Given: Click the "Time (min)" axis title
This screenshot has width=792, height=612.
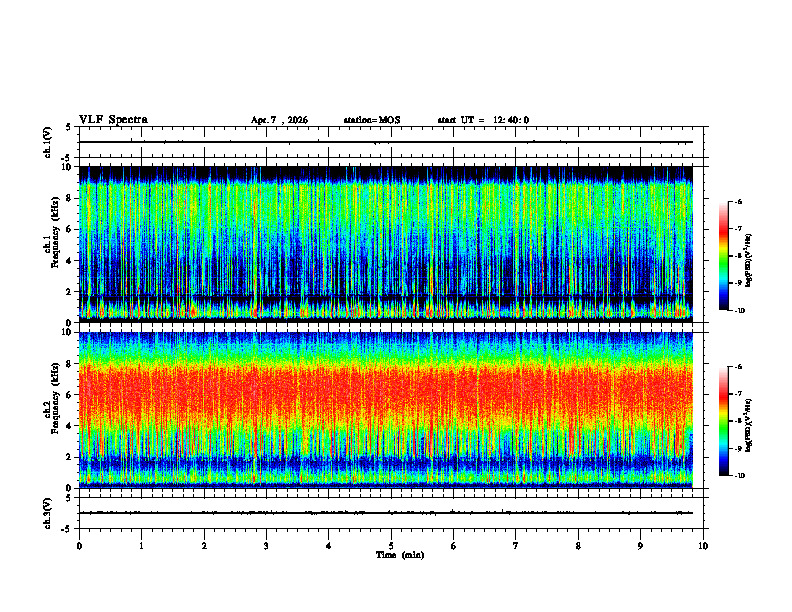Looking at the screenshot, I should point(400,555).
